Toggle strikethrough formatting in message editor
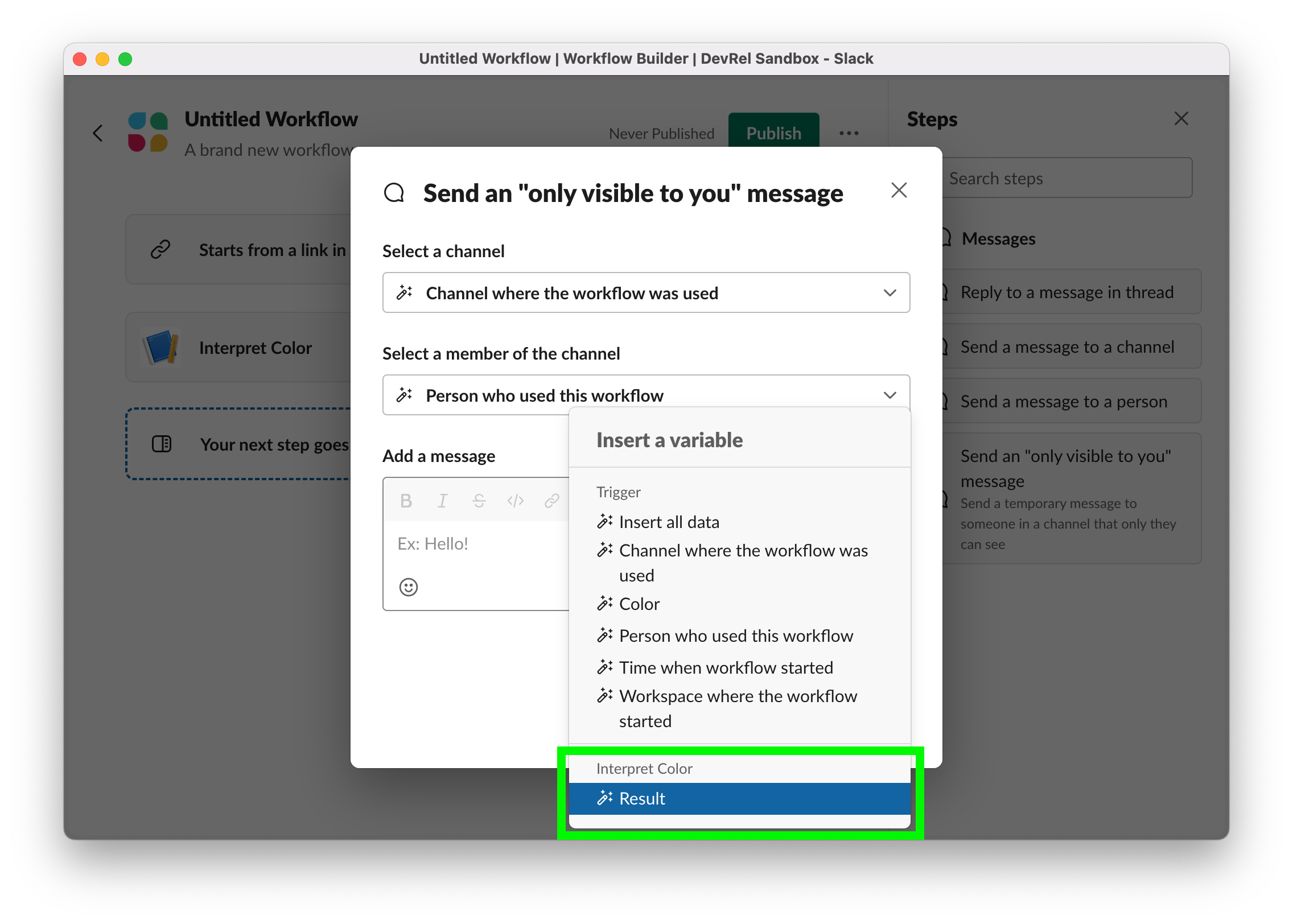This screenshot has height=924, width=1293. click(x=479, y=501)
